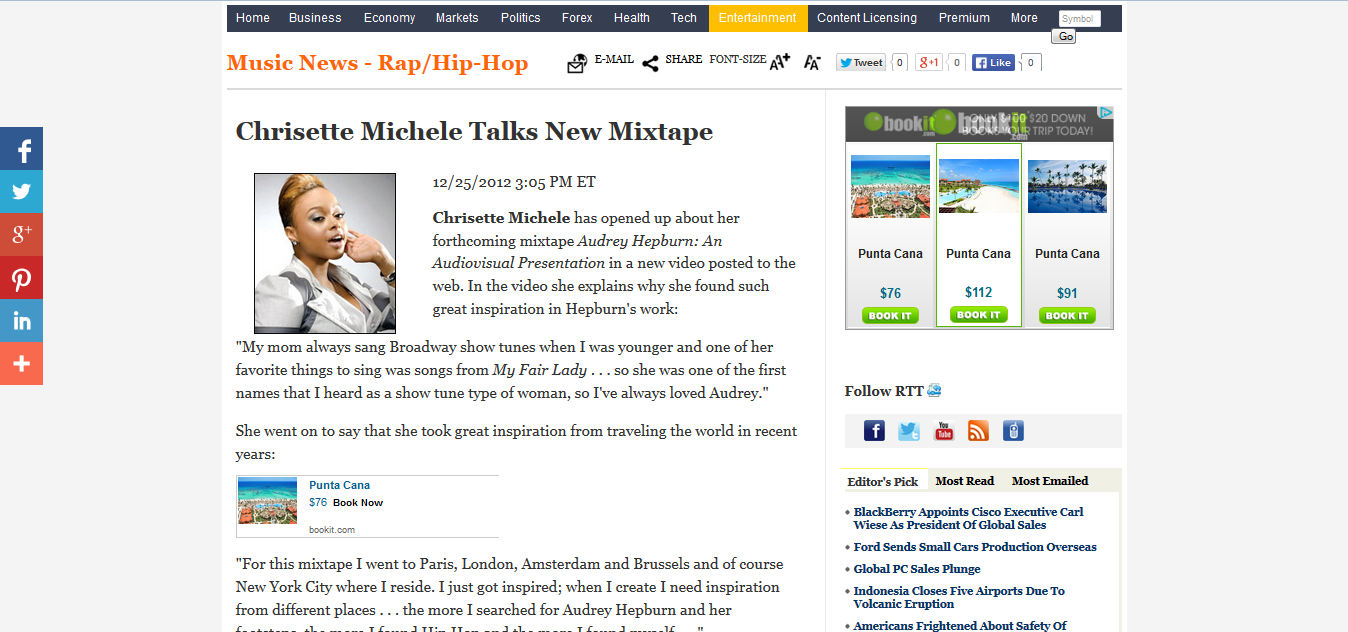Click the Google +1 button
1348x632 pixels.
(929, 62)
